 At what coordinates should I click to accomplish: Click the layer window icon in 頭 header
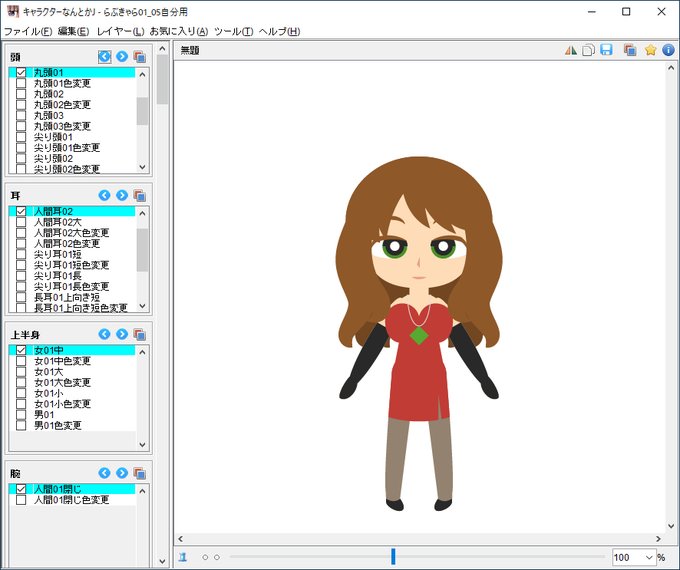pos(139,57)
